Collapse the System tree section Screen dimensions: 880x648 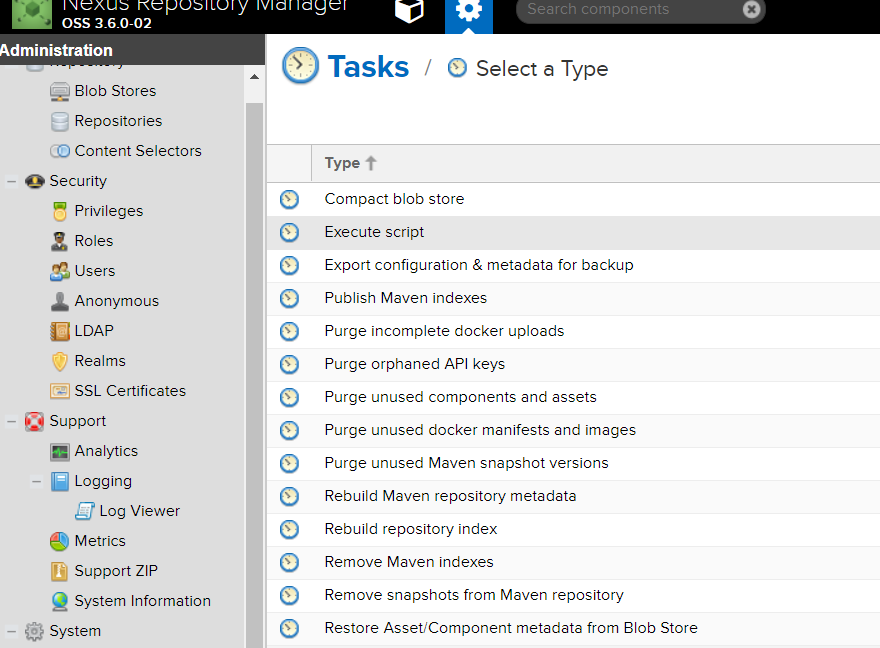coord(12,631)
